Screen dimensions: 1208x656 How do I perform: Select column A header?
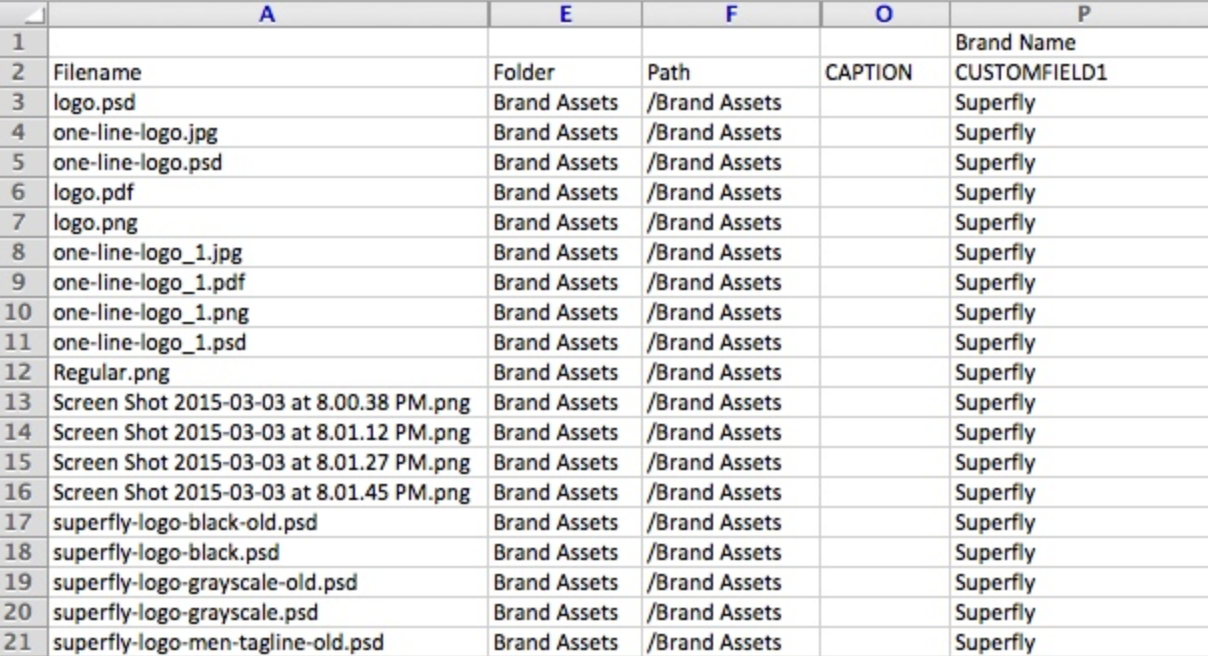tap(268, 14)
